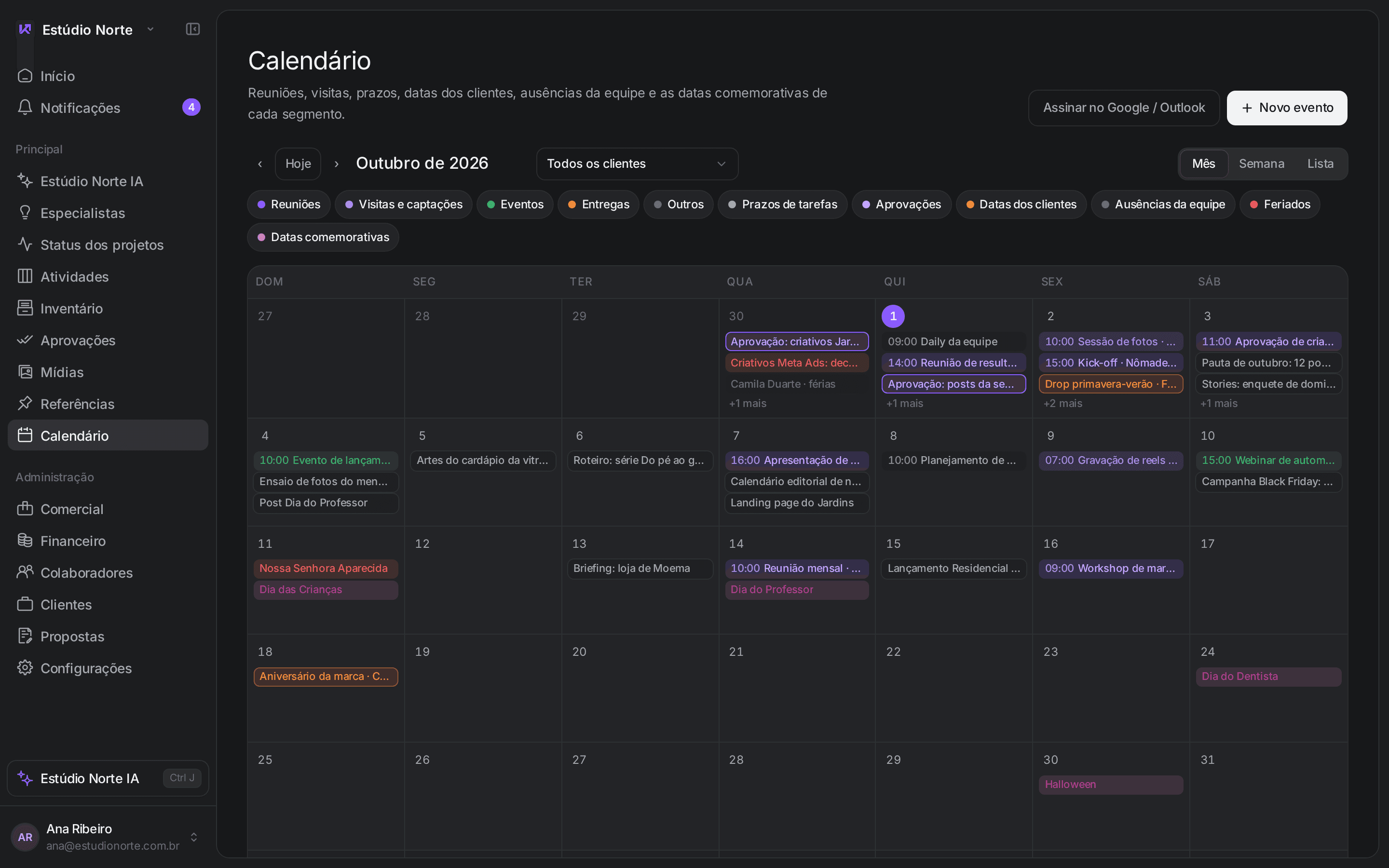Show +2 mais on October 2
This screenshot has width=1389, height=868.
click(x=1062, y=404)
